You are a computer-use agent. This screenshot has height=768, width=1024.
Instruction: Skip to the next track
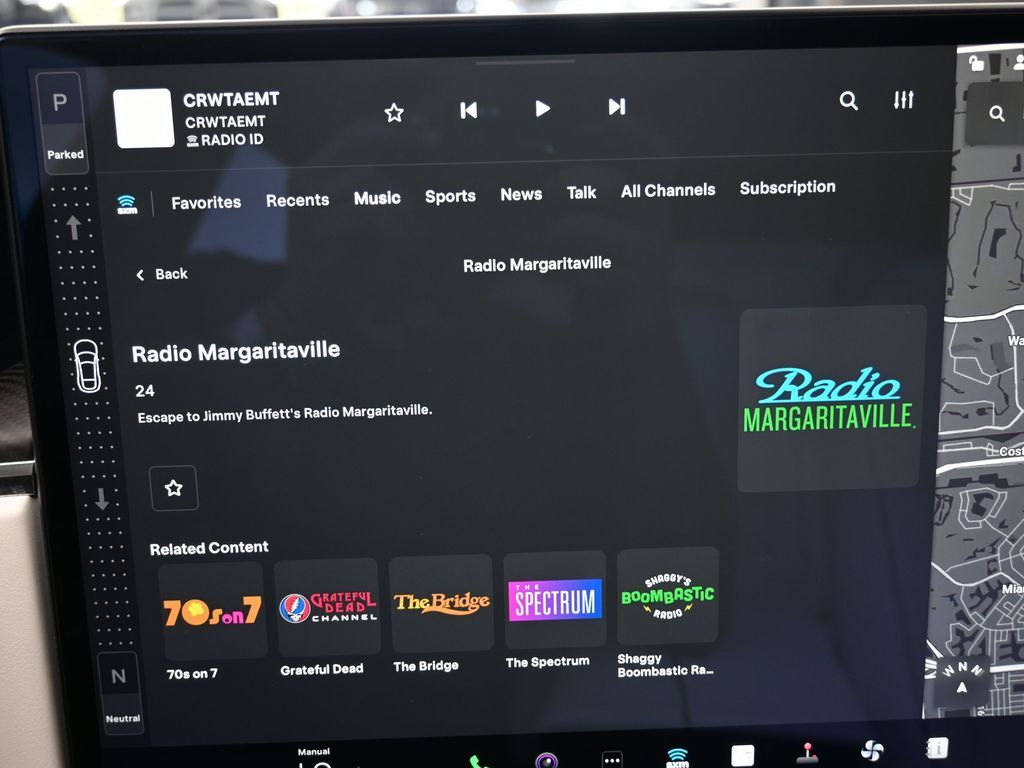[x=617, y=106]
